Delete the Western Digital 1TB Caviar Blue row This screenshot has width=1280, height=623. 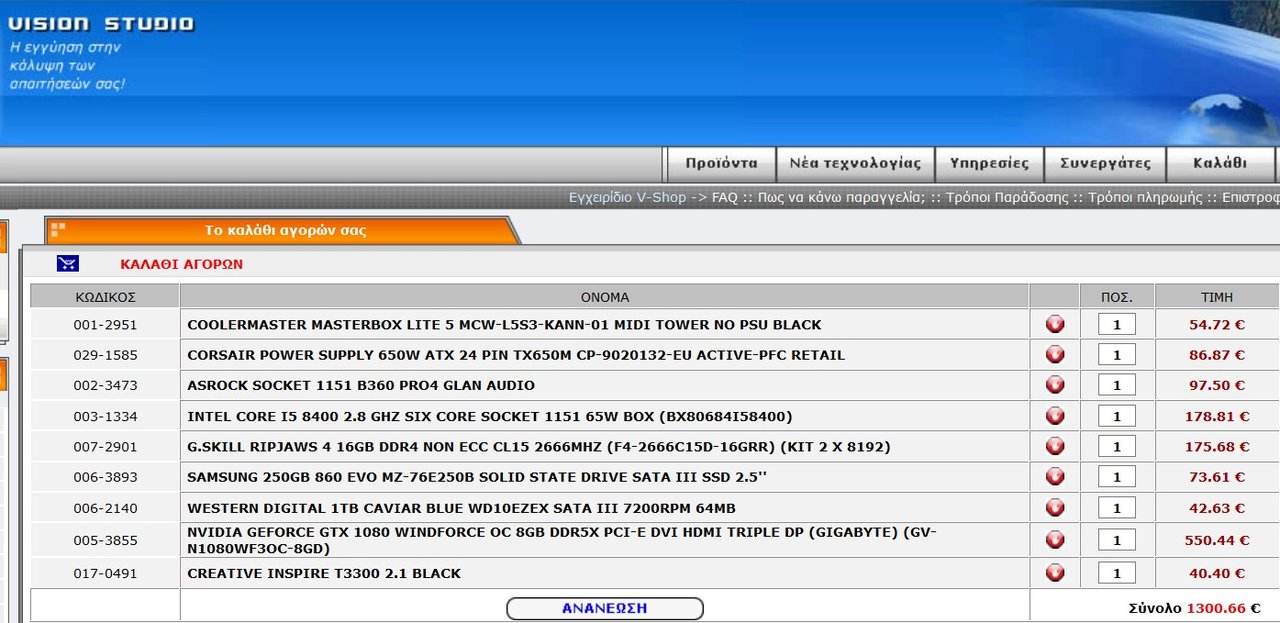click(x=1054, y=508)
